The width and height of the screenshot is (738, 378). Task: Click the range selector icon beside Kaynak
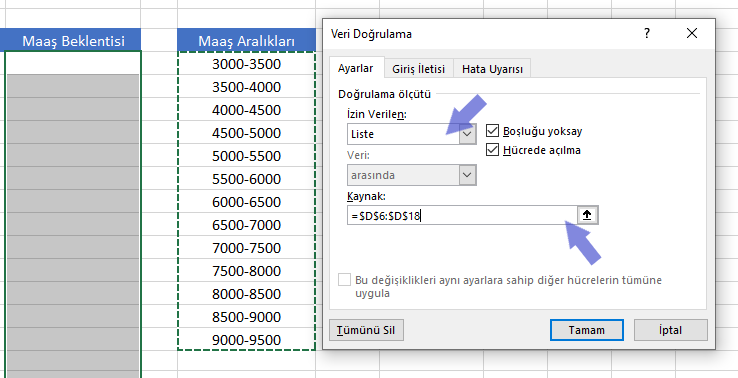587,215
